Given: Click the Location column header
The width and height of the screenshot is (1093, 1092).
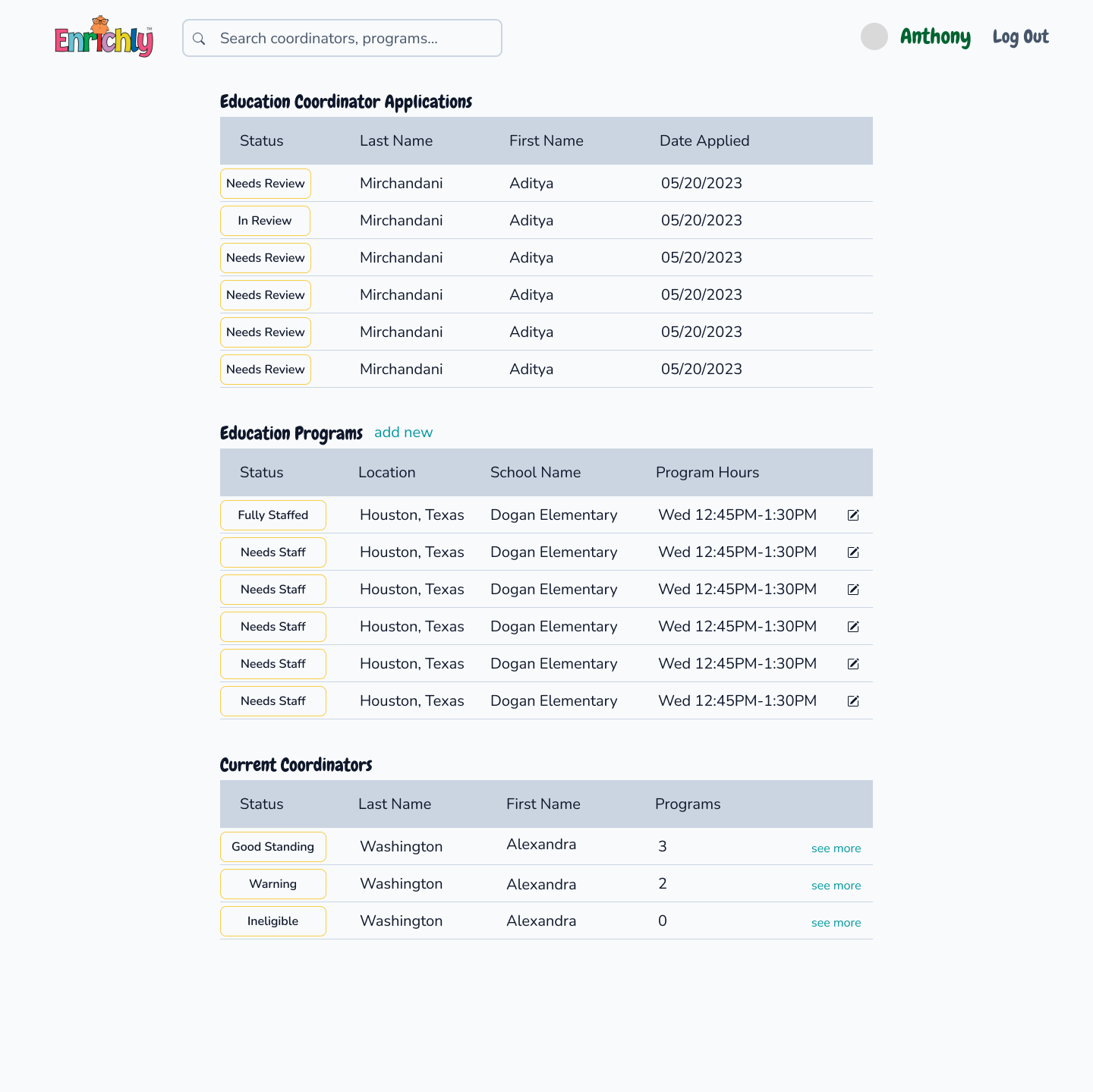Looking at the screenshot, I should click(x=387, y=472).
